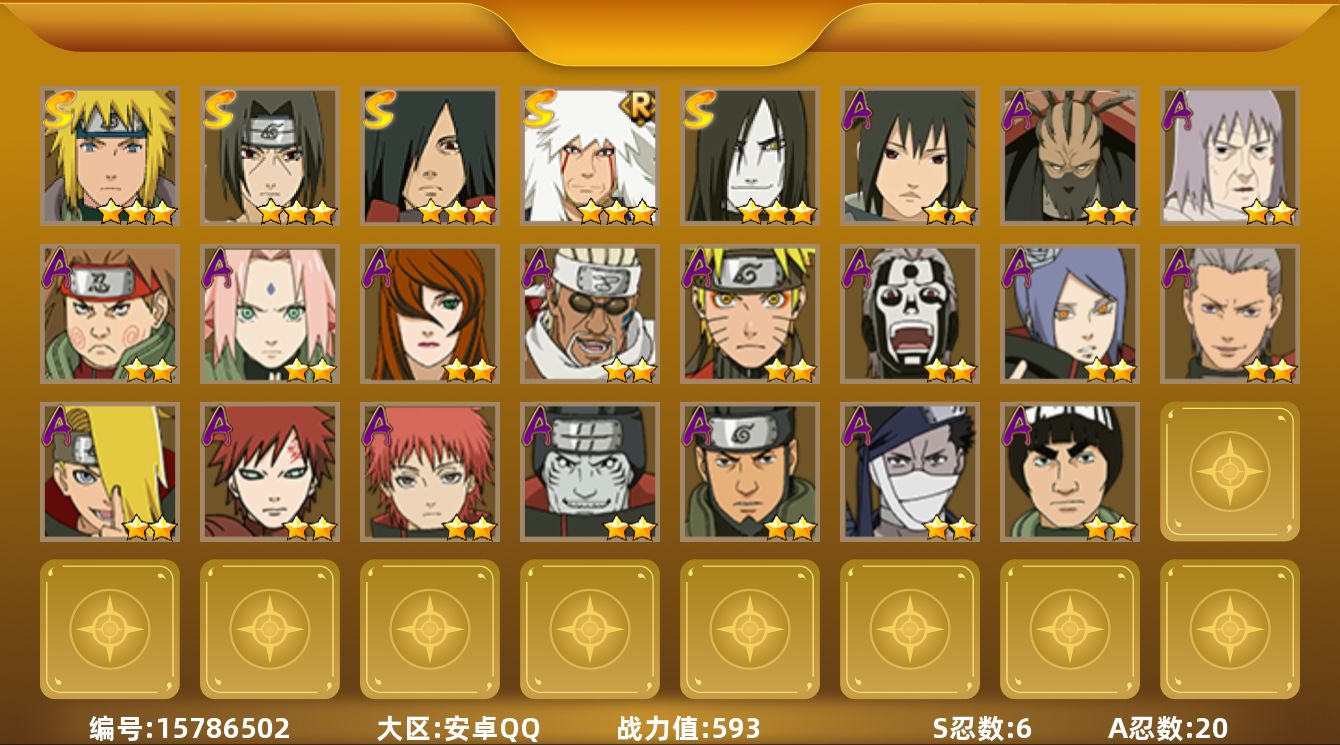Screen dimensions: 1340x745
Task: Open the pale long-black-haired S-rank portrait
Action: 749,156
